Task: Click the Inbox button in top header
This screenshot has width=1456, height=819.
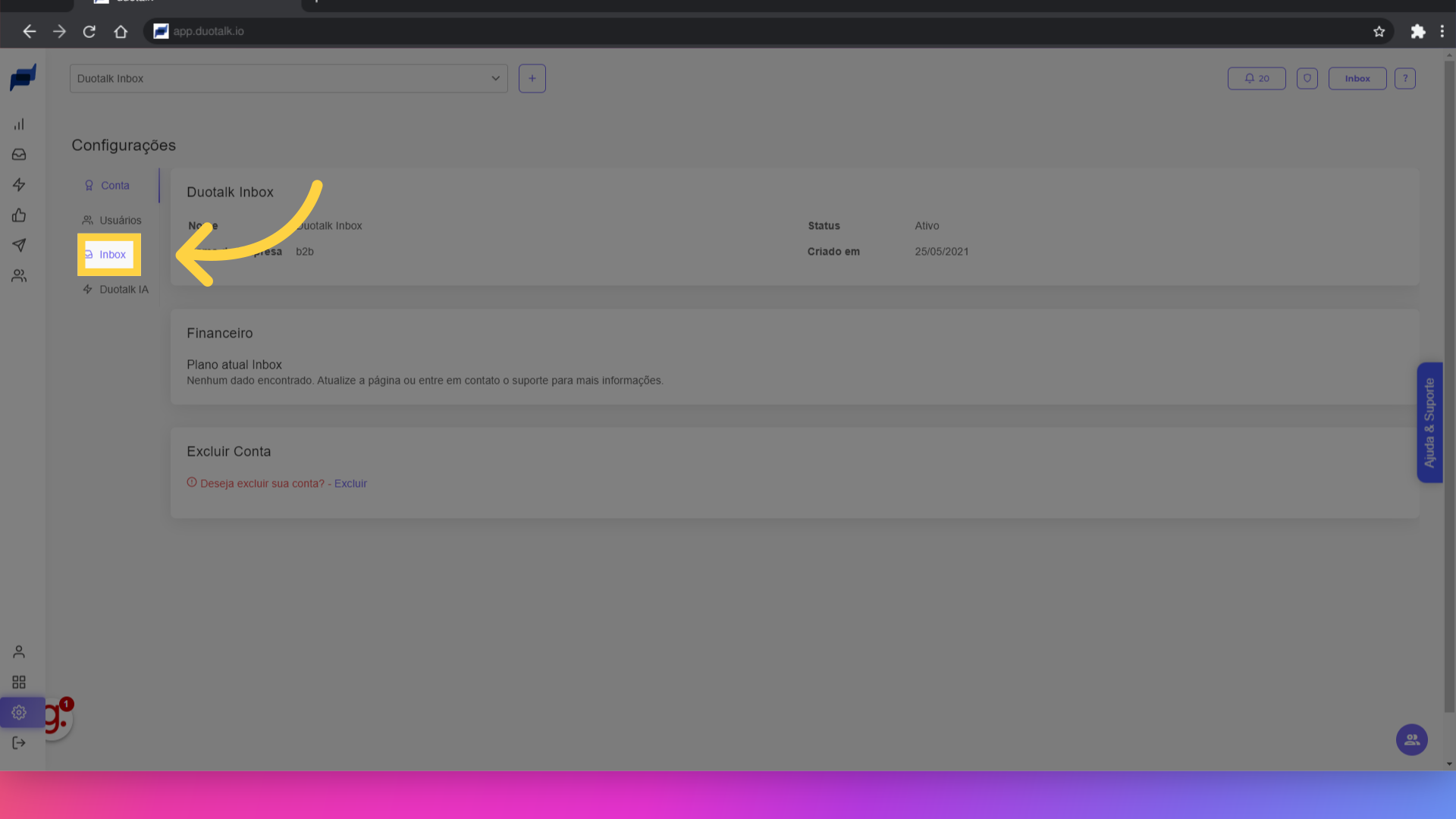Action: click(x=1357, y=78)
